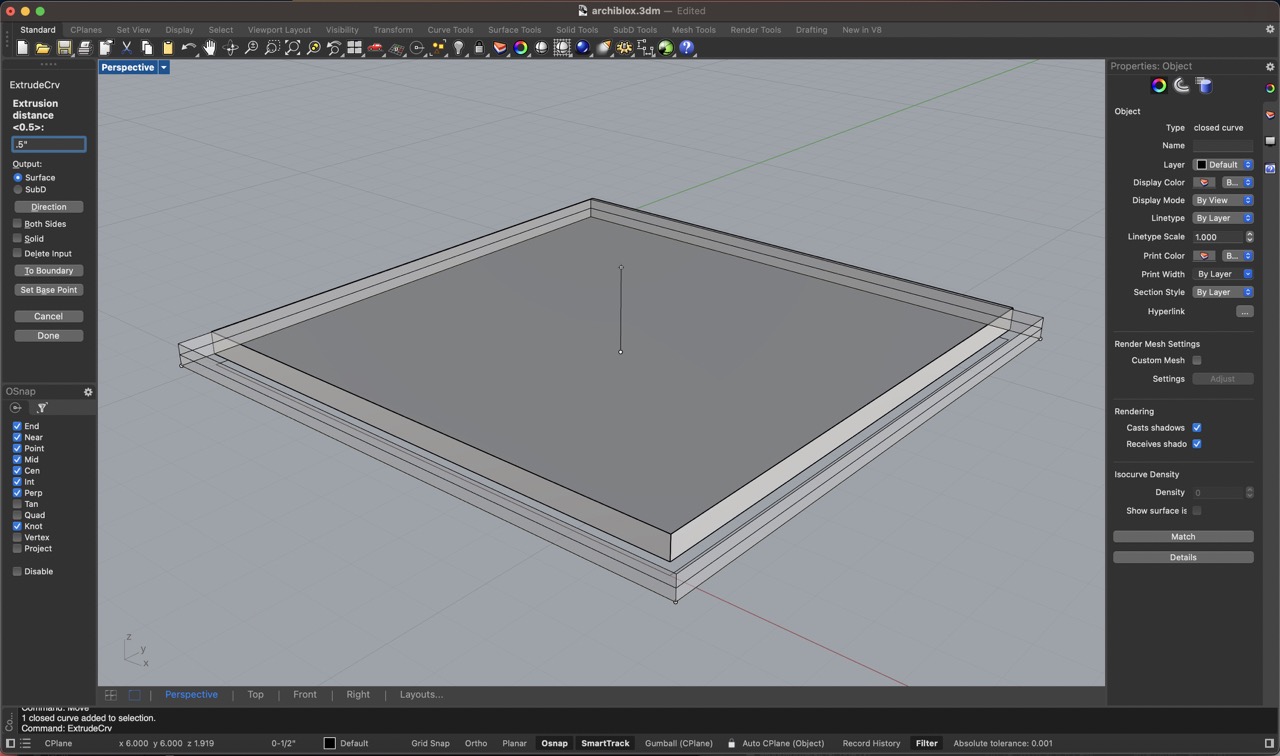Click the New file icon
This screenshot has height=756, width=1280.
click(x=22, y=48)
